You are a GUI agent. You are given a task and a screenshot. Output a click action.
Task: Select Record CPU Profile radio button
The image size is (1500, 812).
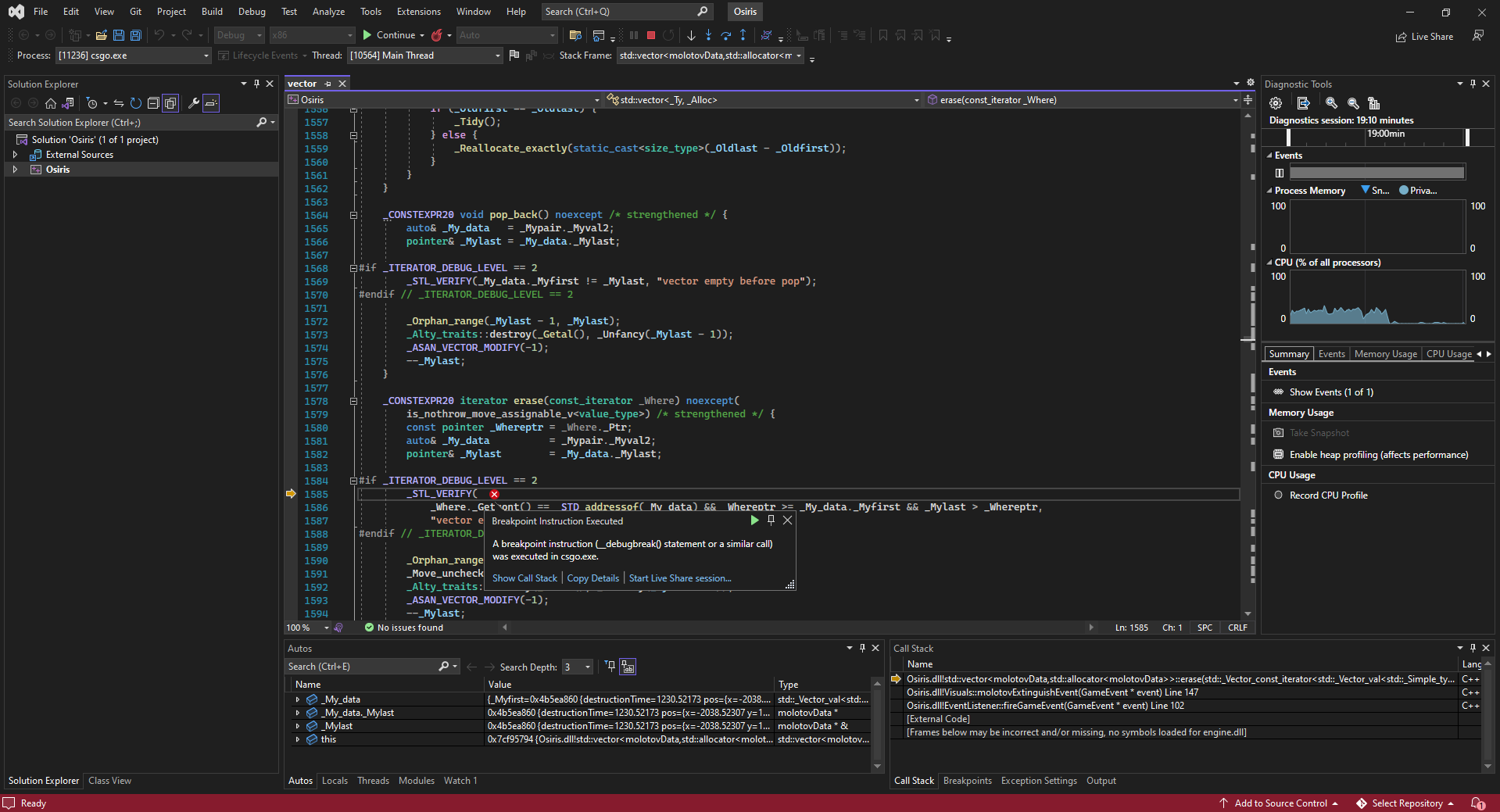point(1279,495)
